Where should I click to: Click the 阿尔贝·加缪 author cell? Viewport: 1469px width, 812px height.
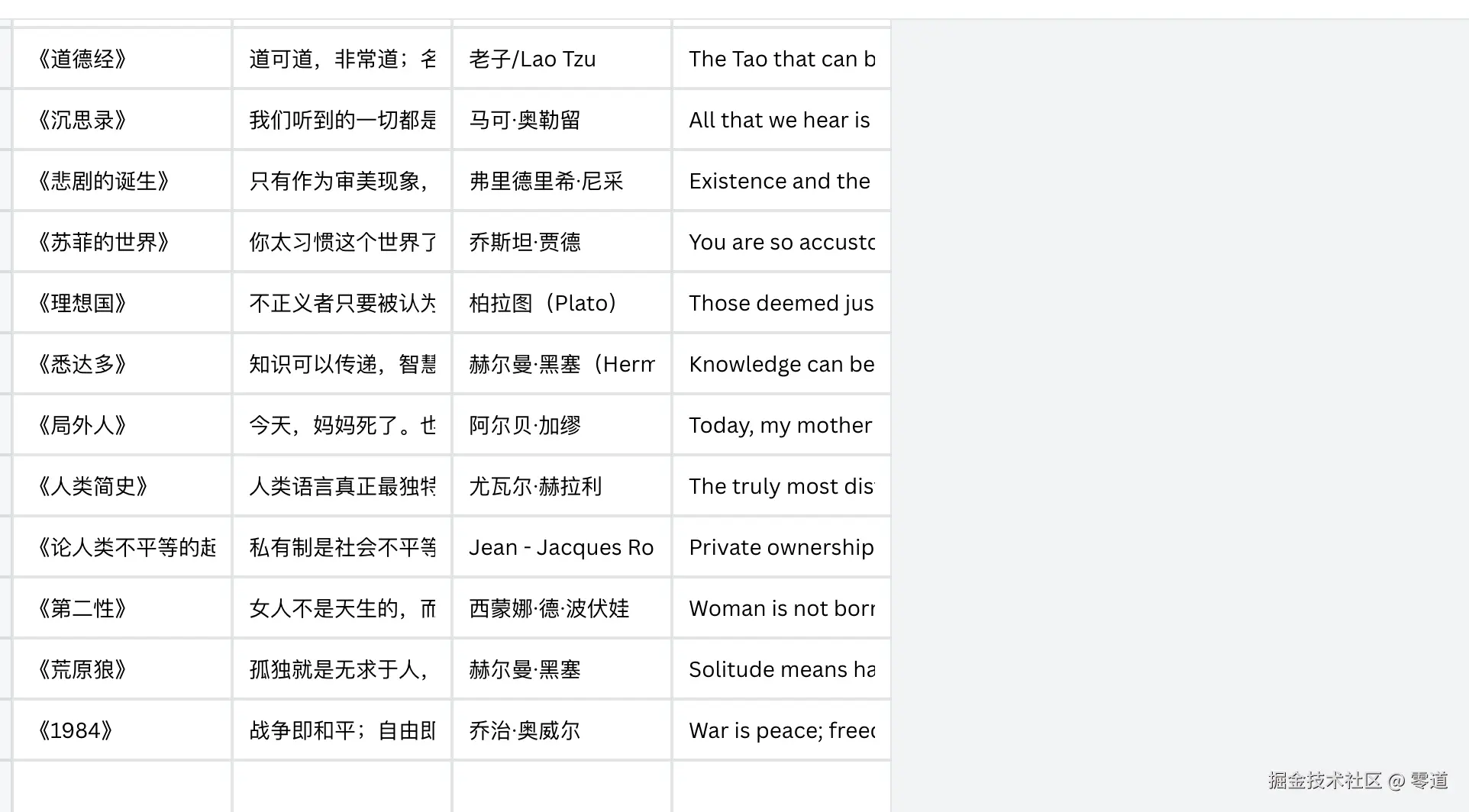561,425
